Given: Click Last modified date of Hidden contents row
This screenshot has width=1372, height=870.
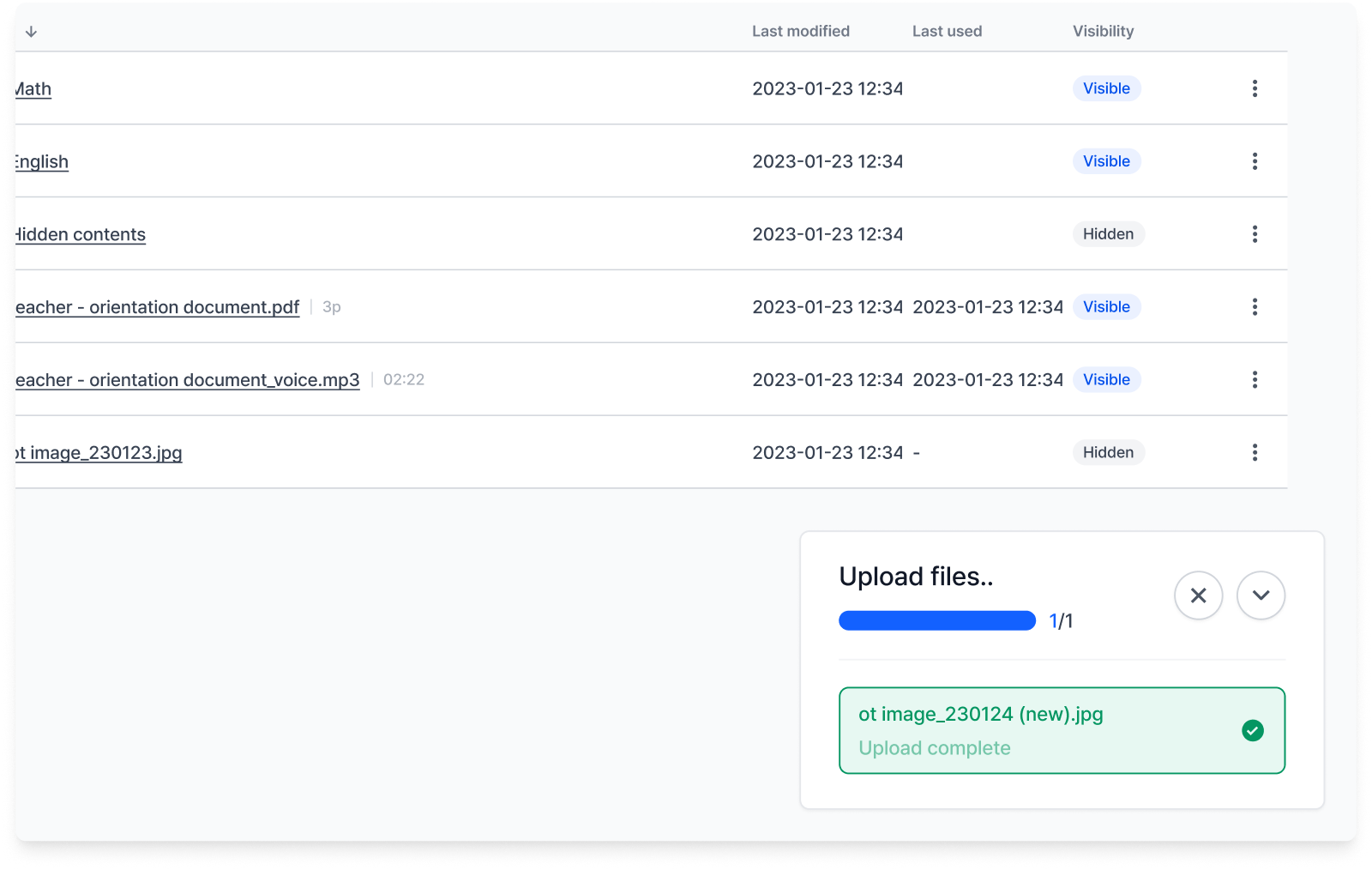Looking at the screenshot, I should [x=827, y=234].
